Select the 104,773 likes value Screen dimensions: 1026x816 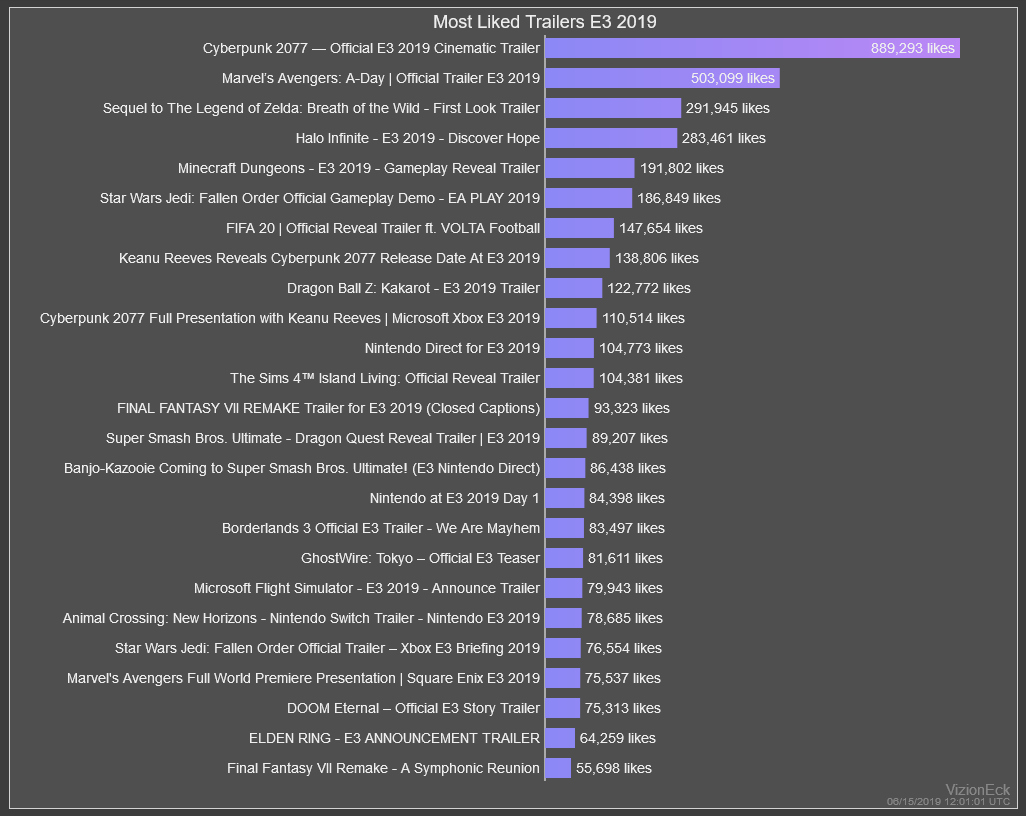[641, 348]
